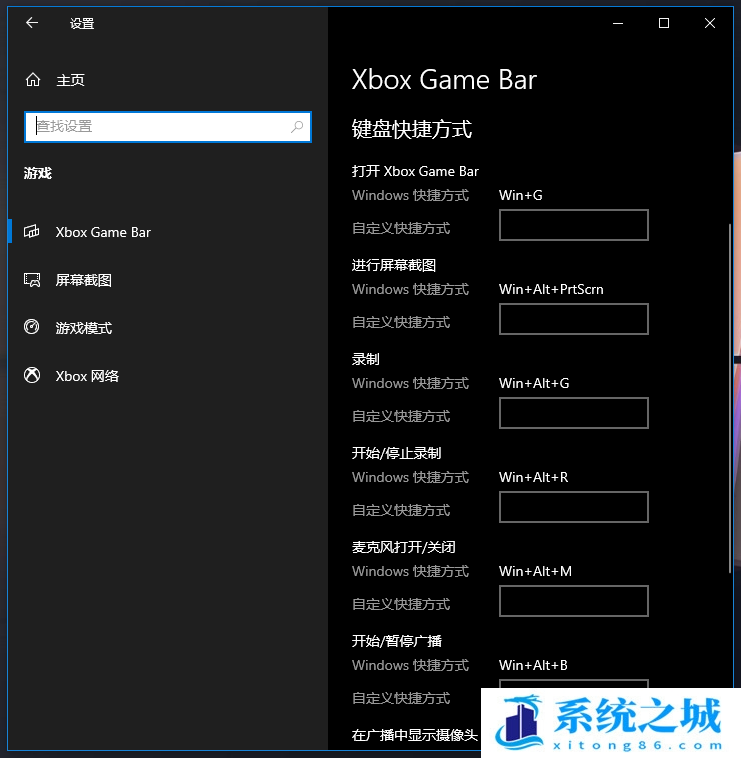This screenshot has width=741, height=758.
Task: Click custom shortcut field under 录制
Action: click(x=573, y=413)
